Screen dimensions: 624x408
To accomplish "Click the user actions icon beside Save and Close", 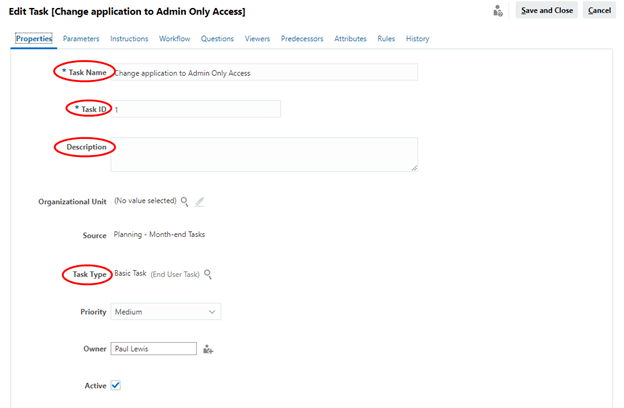I will click(x=498, y=11).
